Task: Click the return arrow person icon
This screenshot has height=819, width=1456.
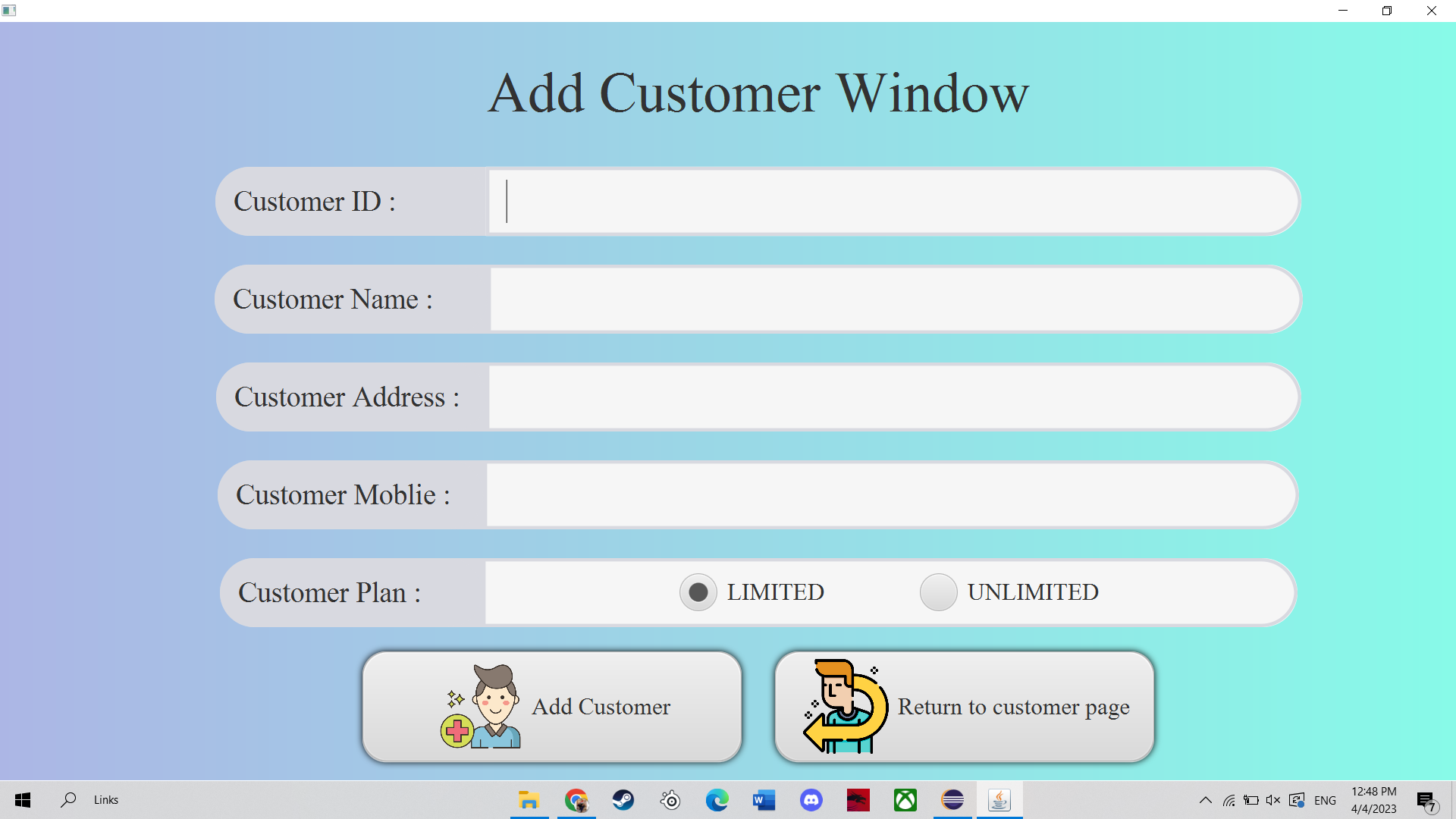Action: (x=845, y=707)
